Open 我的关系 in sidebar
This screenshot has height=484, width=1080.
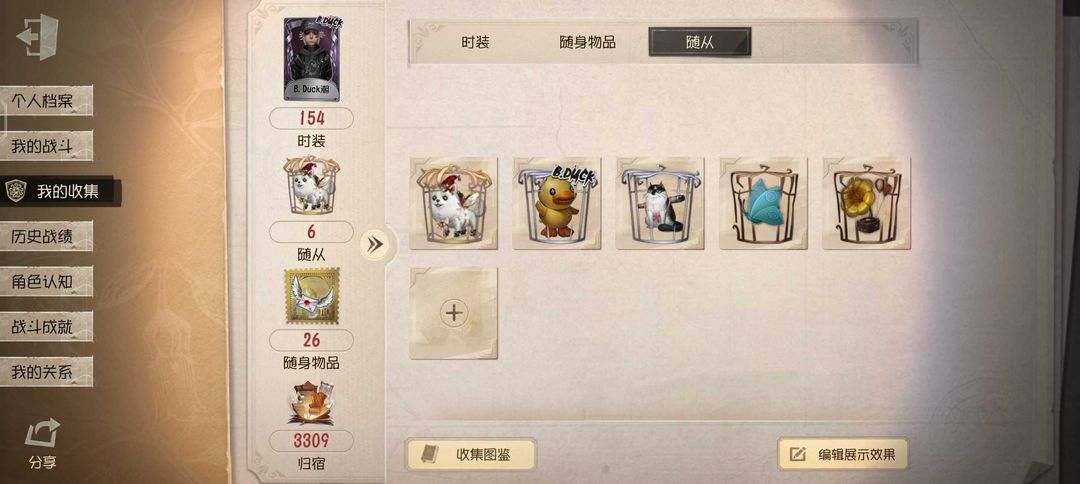(45, 372)
